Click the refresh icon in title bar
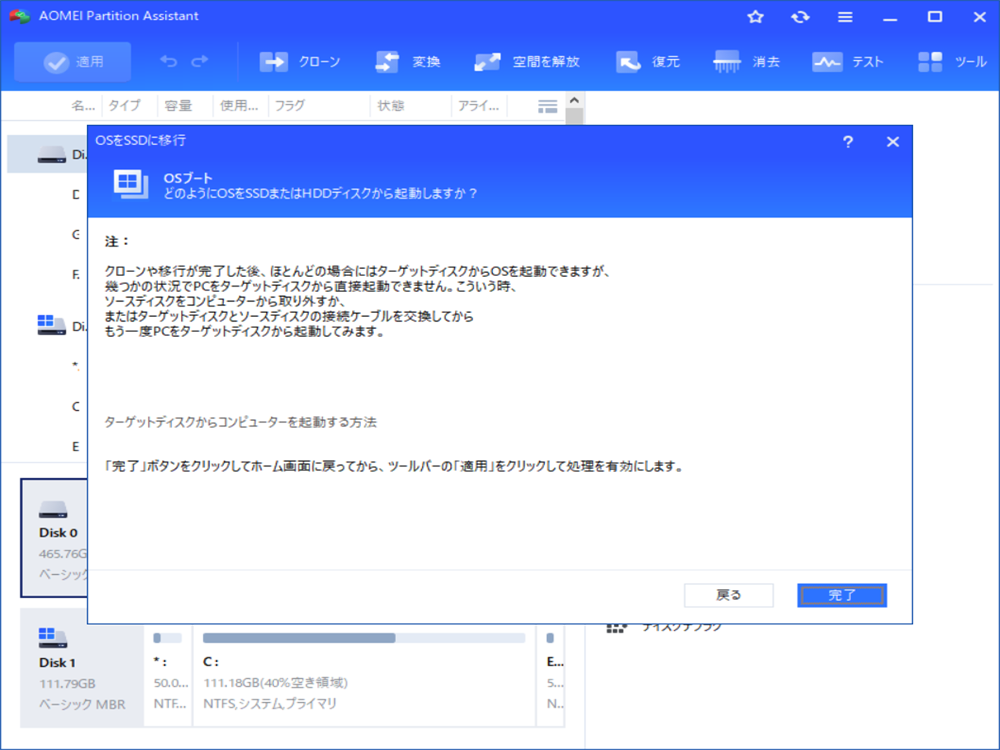Screen dimensions: 1000x750 [x=800, y=17]
